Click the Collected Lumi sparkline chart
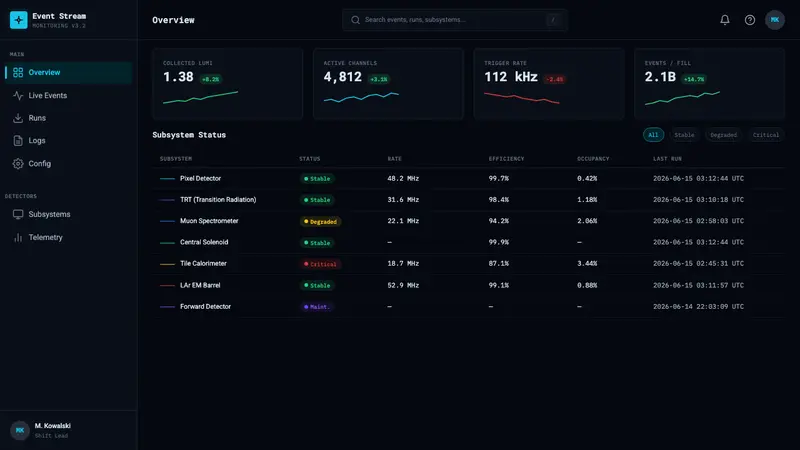Image resolution: width=800 pixels, height=450 pixels. [x=201, y=97]
